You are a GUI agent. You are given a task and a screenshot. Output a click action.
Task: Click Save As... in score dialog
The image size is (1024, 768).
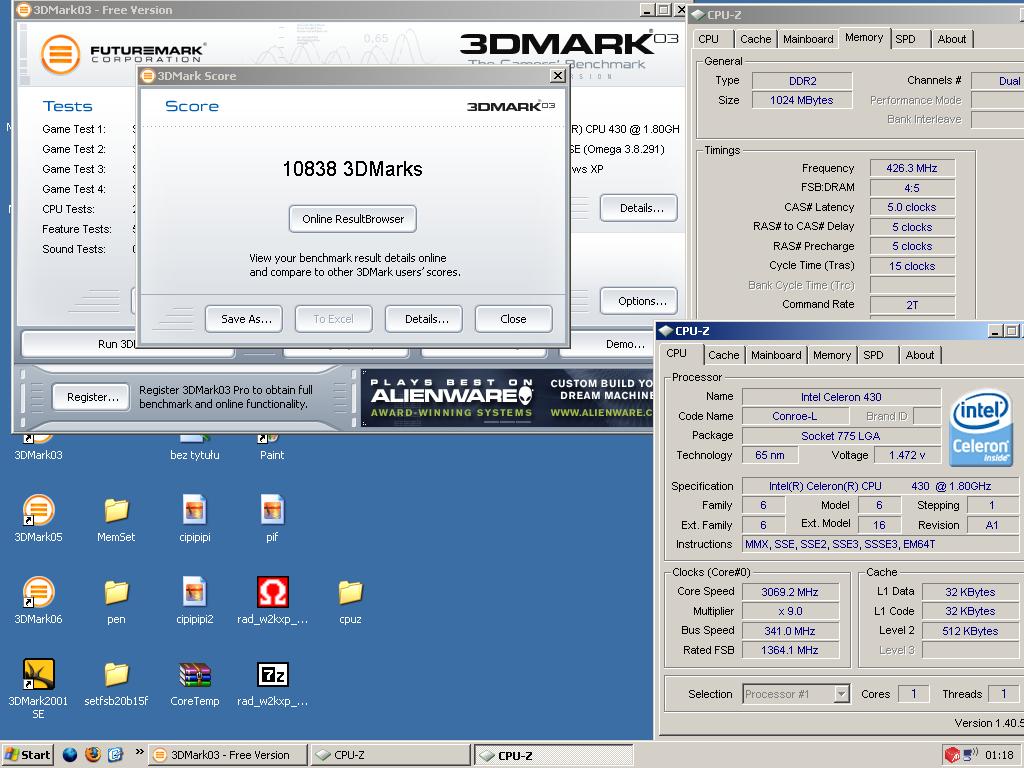click(244, 319)
